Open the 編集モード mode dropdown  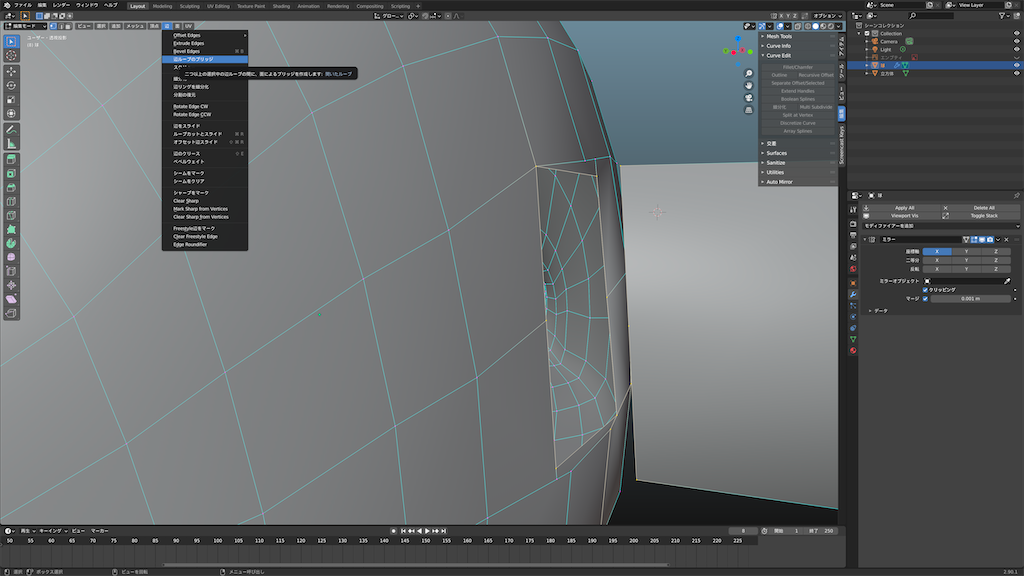pyautogui.click(x=25, y=26)
